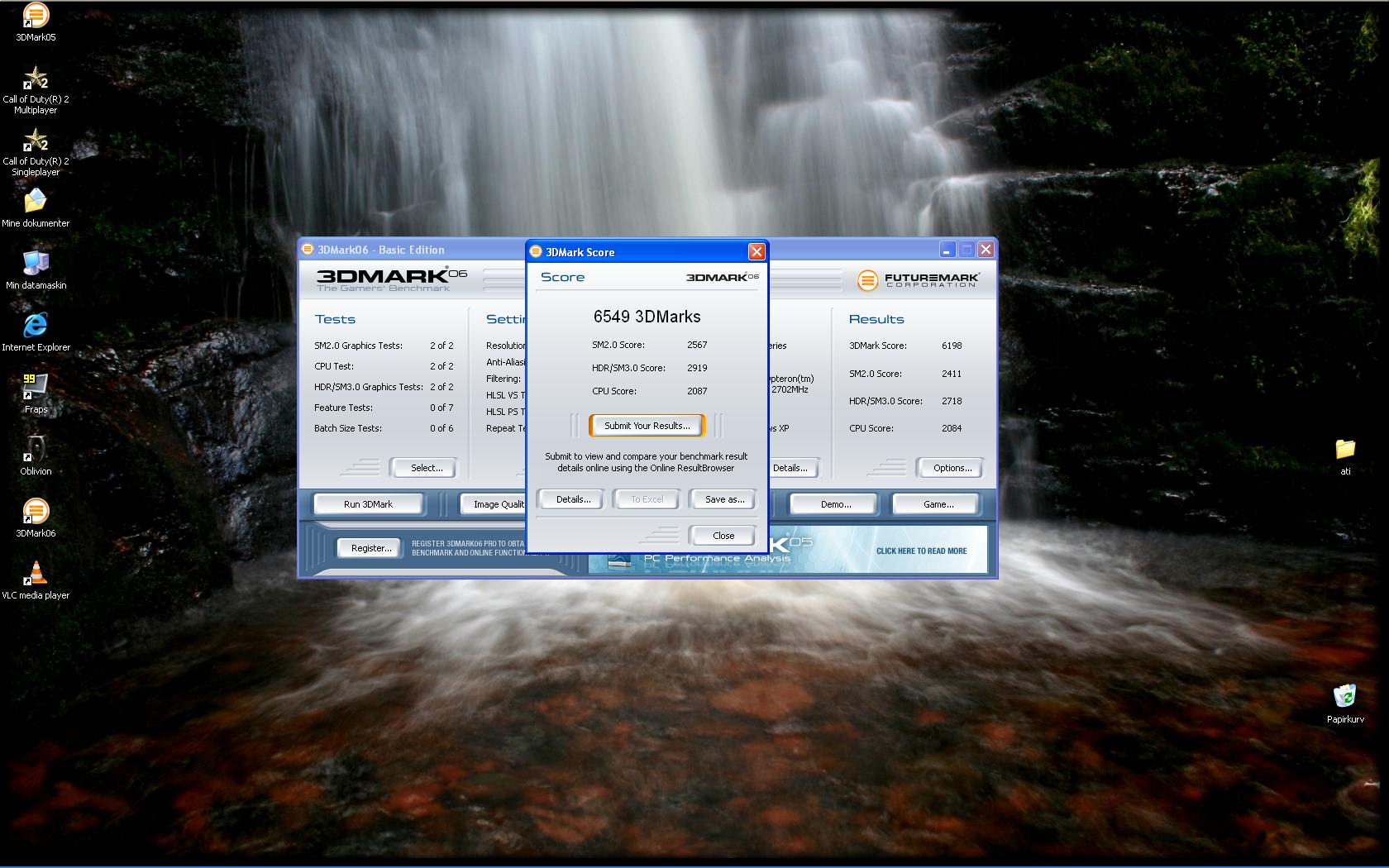Open the 3DMark06 desktop shortcut

pos(36,517)
